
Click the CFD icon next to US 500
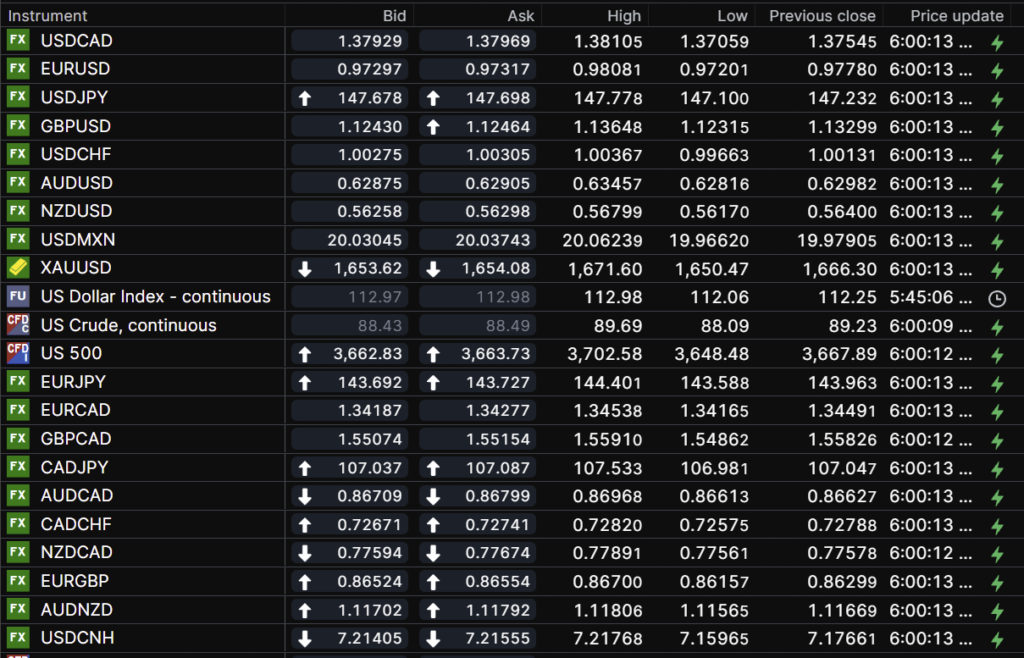pyautogui.click(x=18, y=353)
